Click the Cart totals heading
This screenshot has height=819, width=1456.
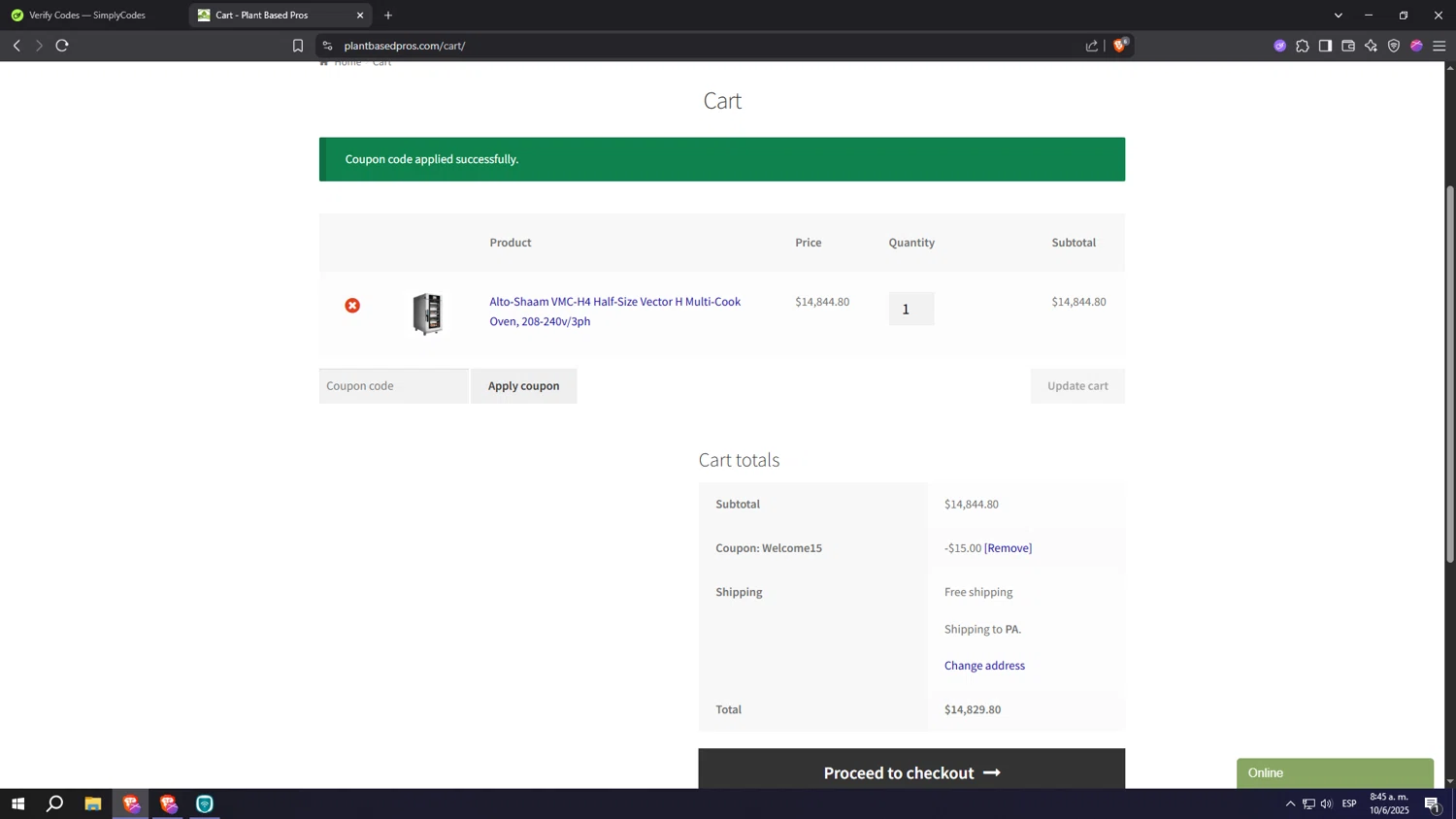739,460
